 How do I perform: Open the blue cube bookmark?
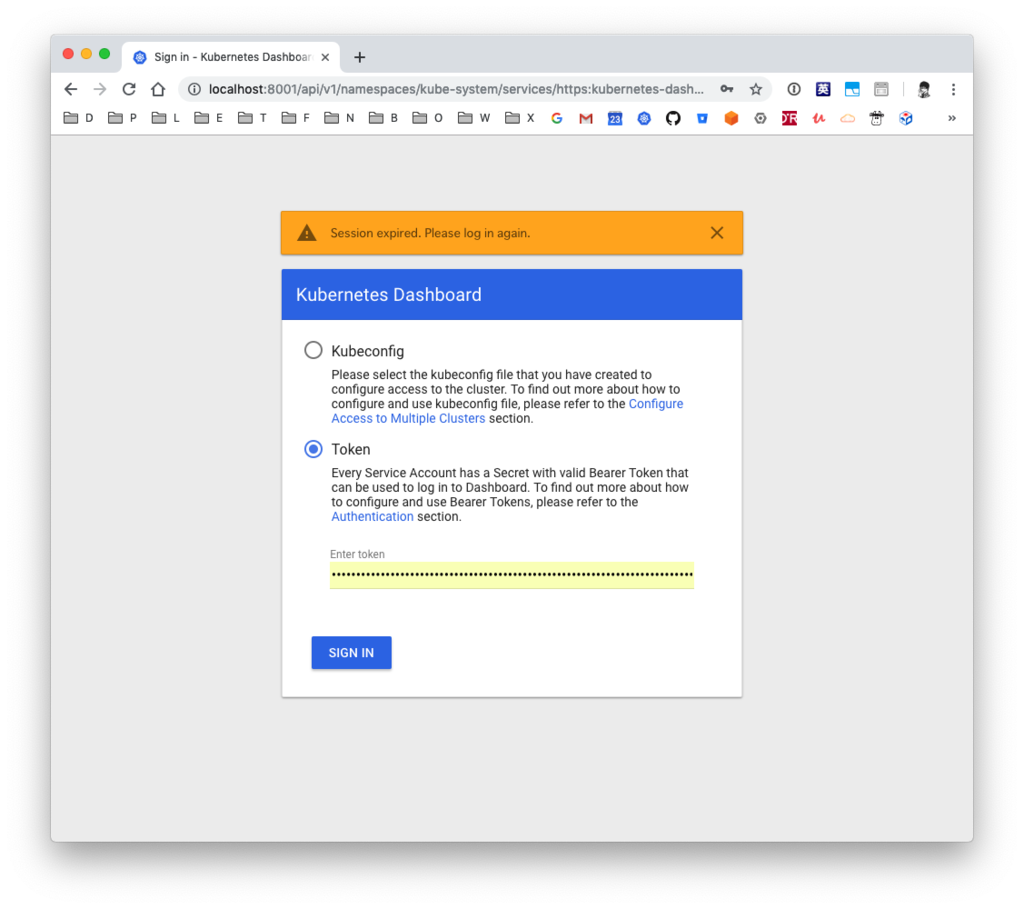tap(906, 118)
